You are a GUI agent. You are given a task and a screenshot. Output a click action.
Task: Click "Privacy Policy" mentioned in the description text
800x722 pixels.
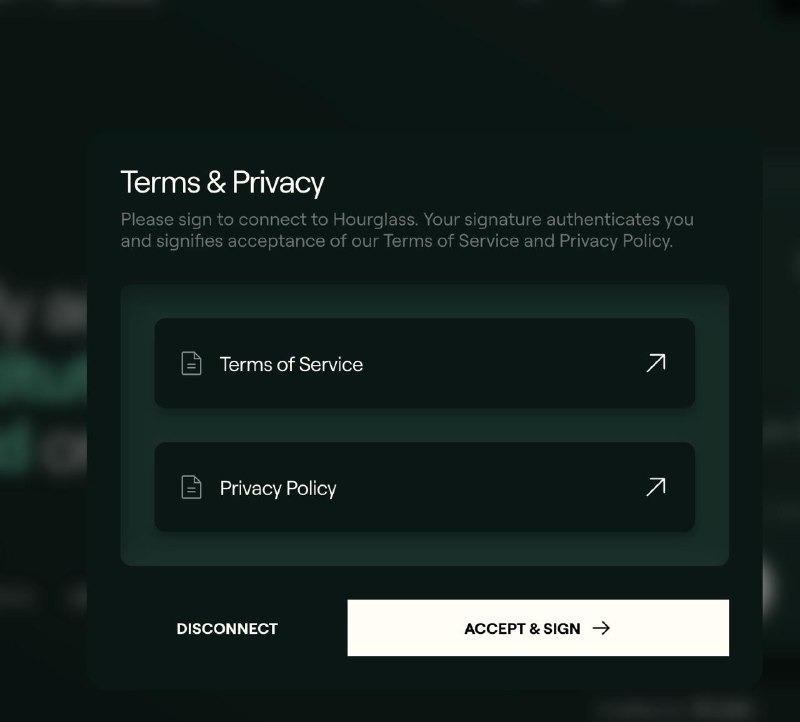[x=613, y=241]
